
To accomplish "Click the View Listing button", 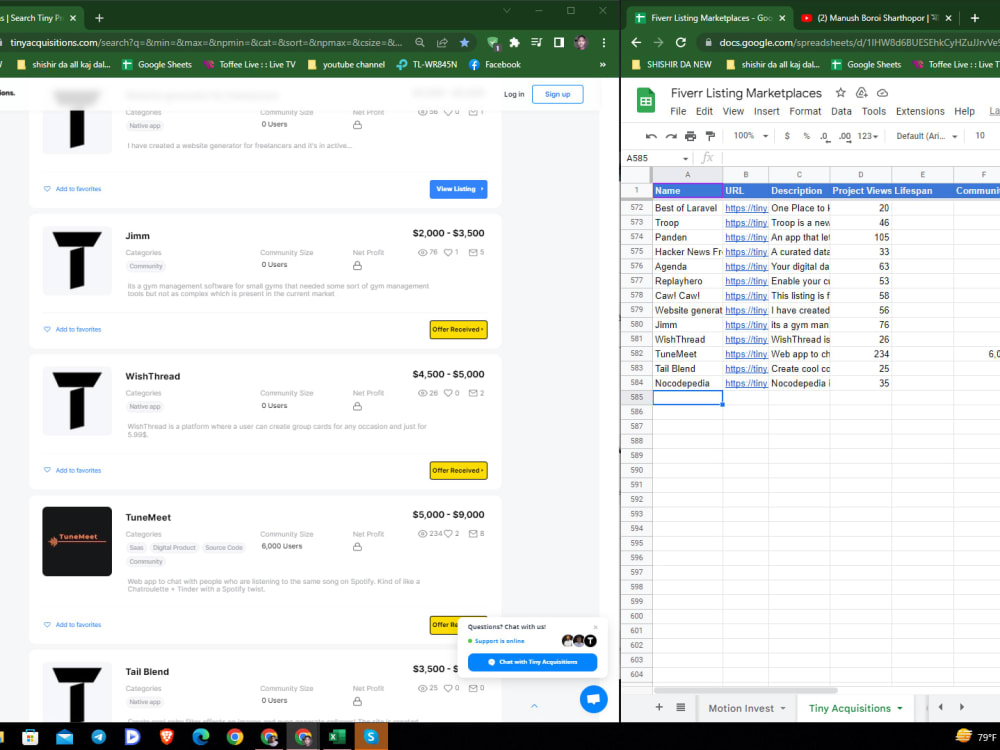I will (458, 189).
